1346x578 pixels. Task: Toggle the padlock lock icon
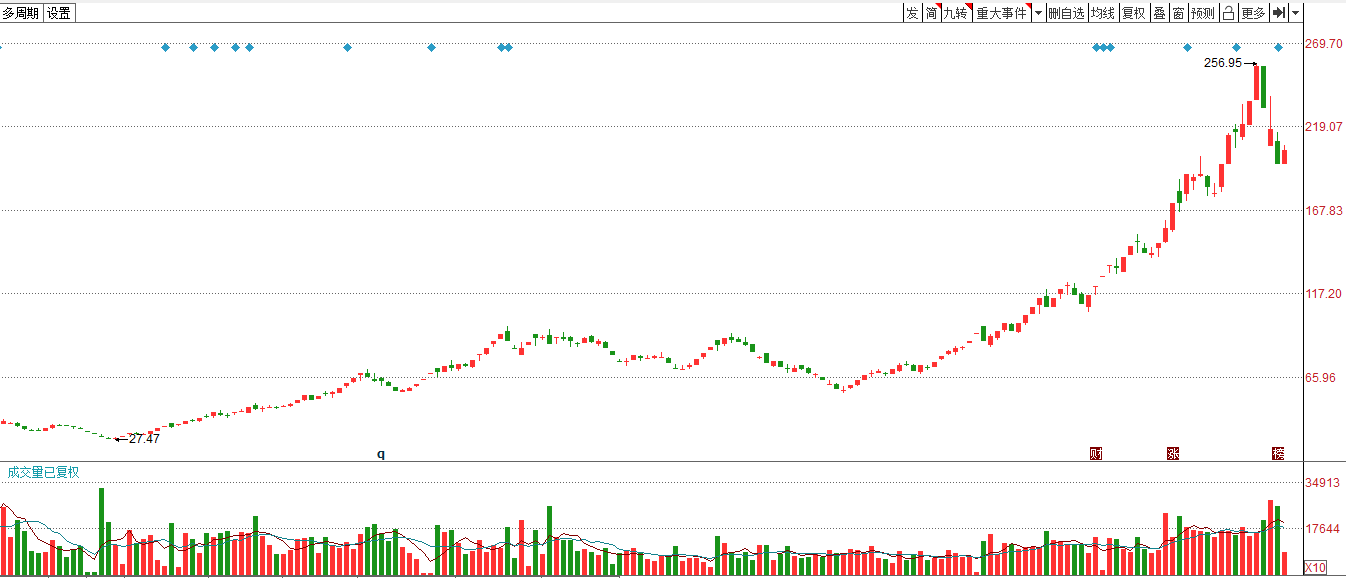(x=1228, y=13)
